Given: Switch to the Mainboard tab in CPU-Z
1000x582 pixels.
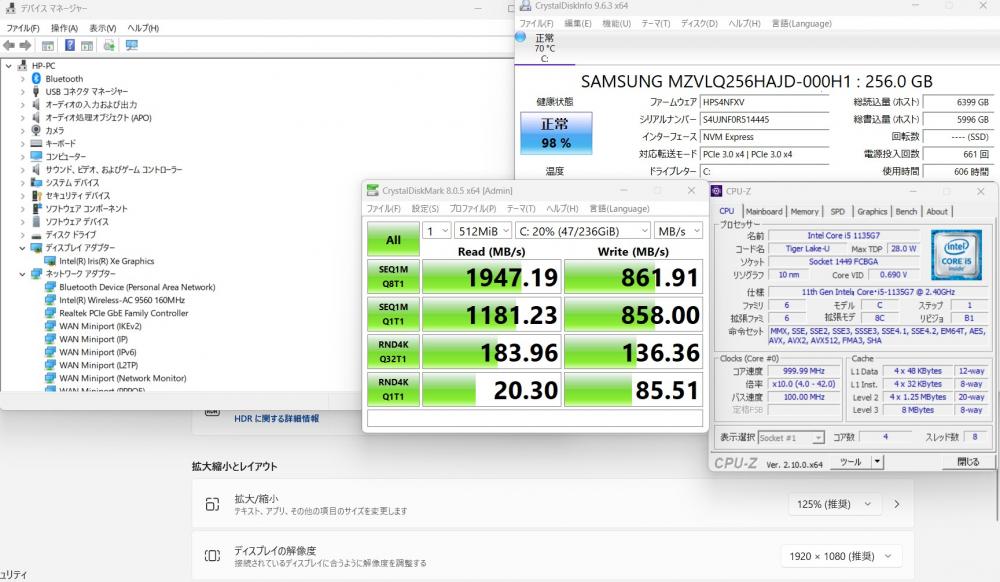Looking at the screenshot, I should (763, 212).
